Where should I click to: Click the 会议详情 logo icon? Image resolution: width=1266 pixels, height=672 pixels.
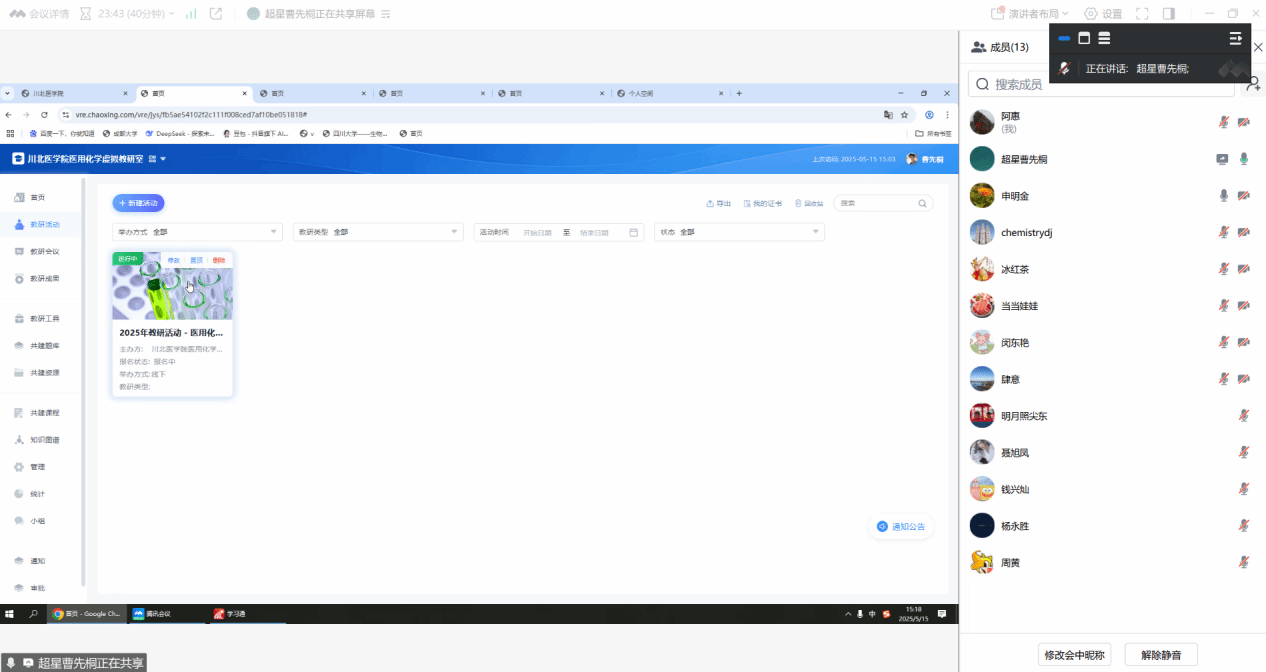coord(17,14)
